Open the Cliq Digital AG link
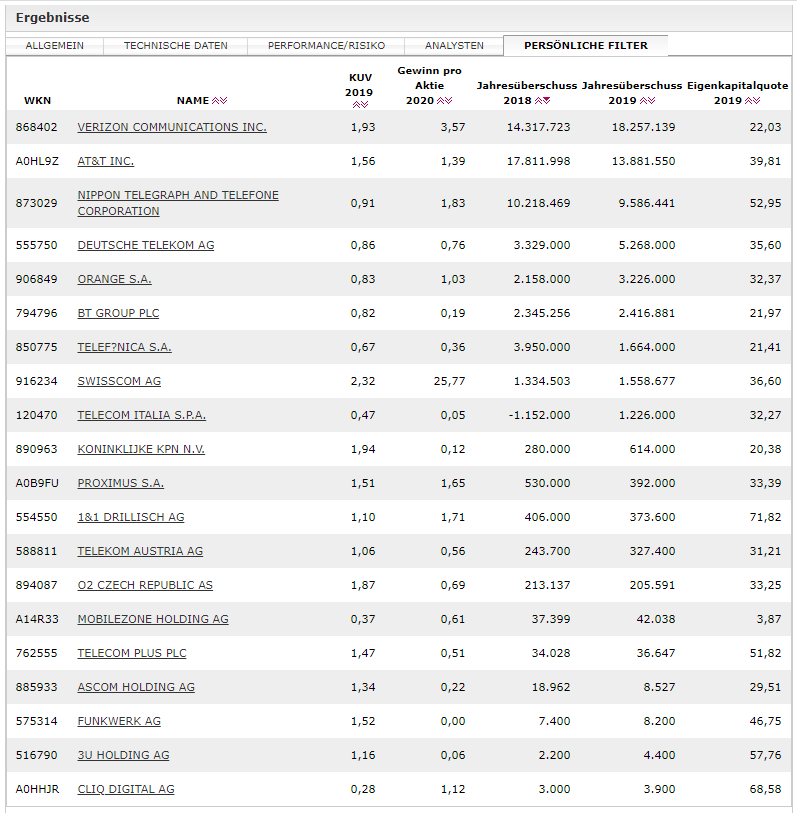Screen dimensions: 797x813 126,789
